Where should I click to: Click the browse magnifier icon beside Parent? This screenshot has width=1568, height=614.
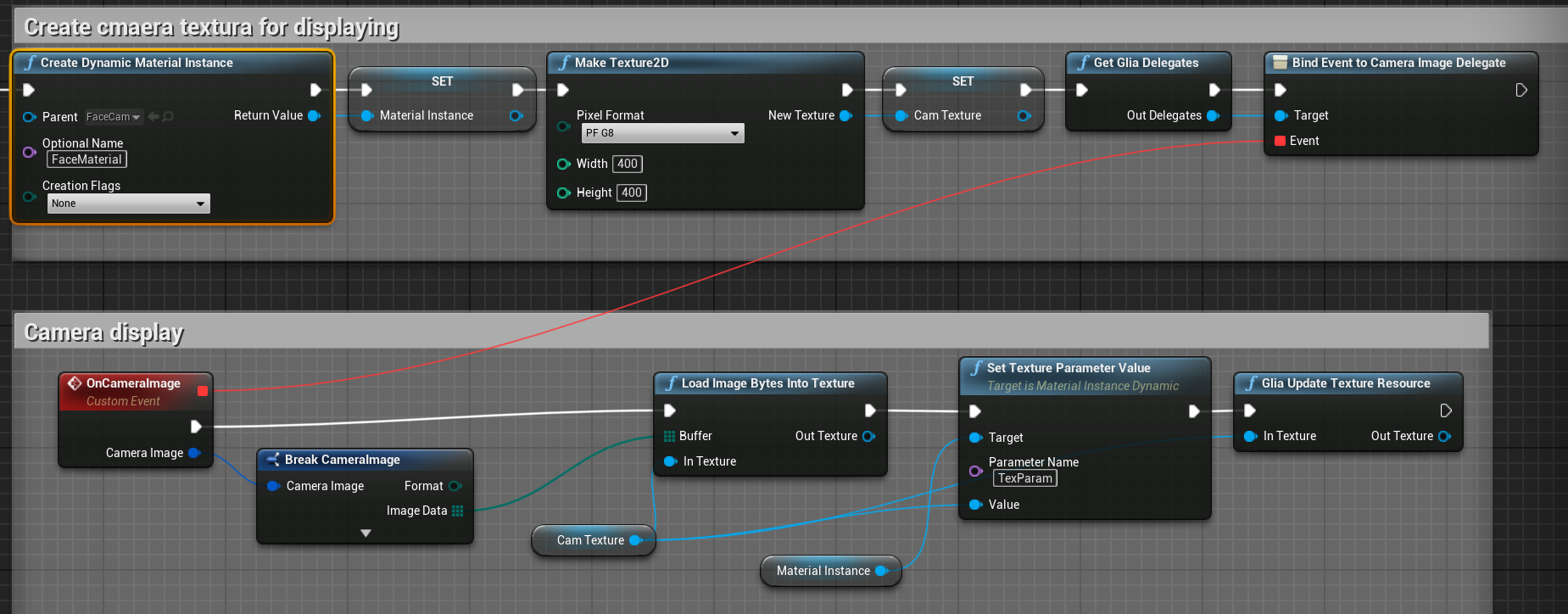click(168, 117)
